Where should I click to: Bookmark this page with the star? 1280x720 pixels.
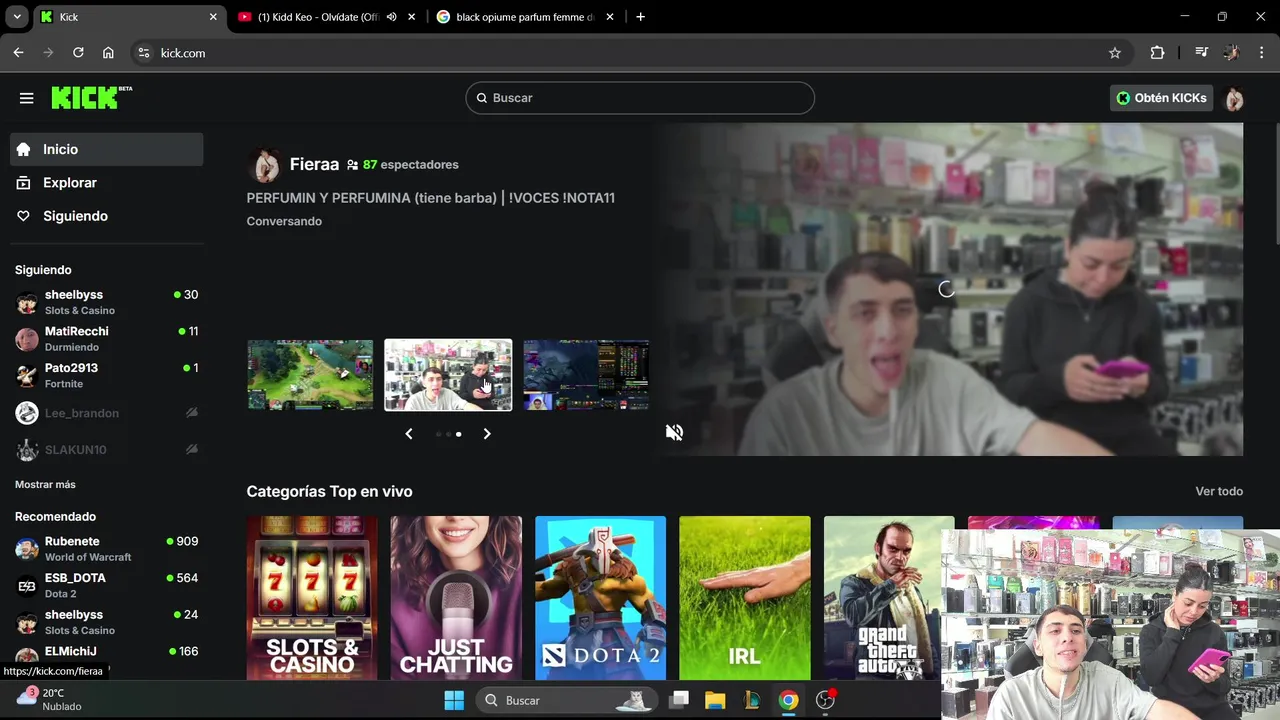click(1115, 53)
